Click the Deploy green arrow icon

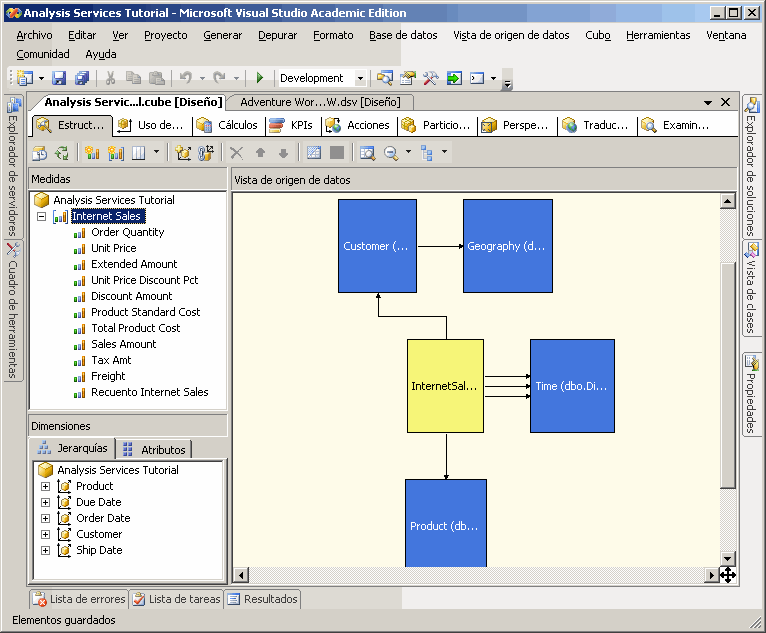coord(454,78)
